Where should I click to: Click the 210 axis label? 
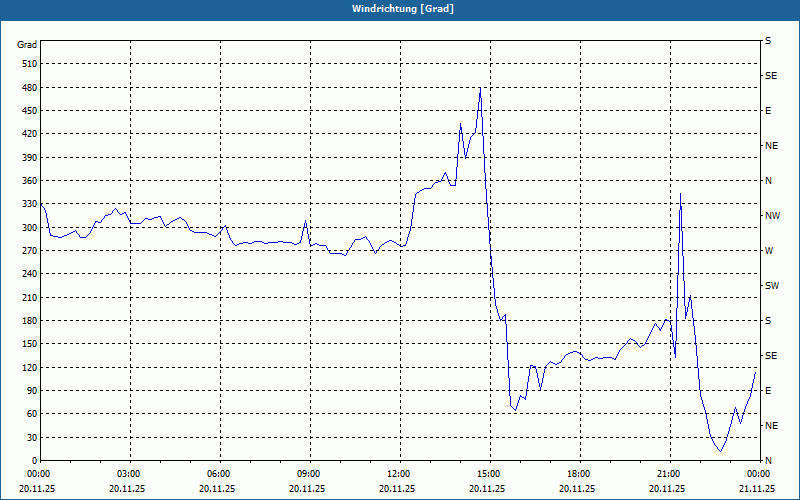point(30,297)
